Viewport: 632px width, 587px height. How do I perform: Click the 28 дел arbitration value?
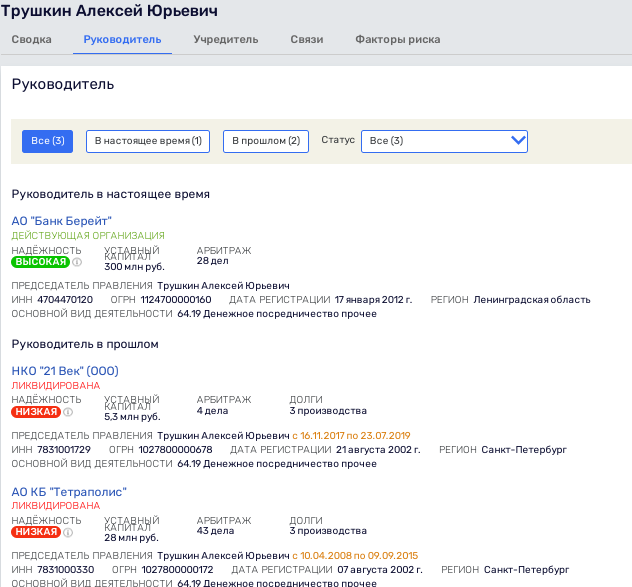pyautogui.click(x=212, y=261)
